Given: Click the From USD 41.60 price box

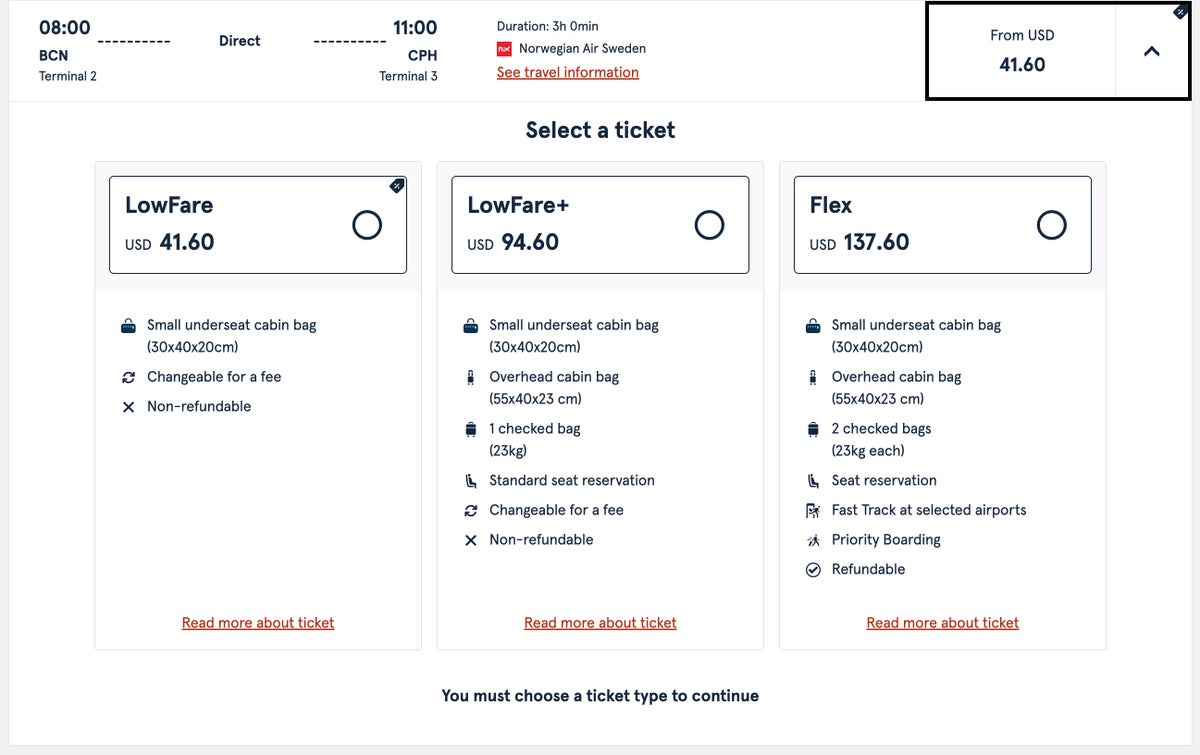Looking at the screenshot, I should (1022, 50).
